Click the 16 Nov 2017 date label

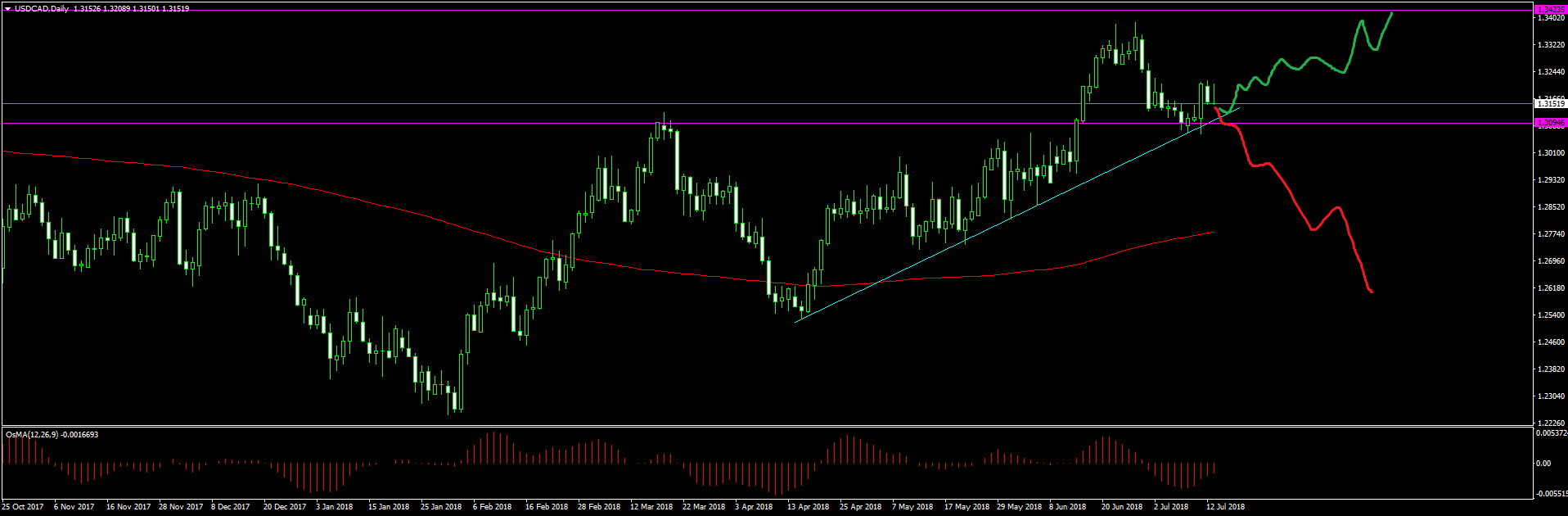[x=128, y=507]
